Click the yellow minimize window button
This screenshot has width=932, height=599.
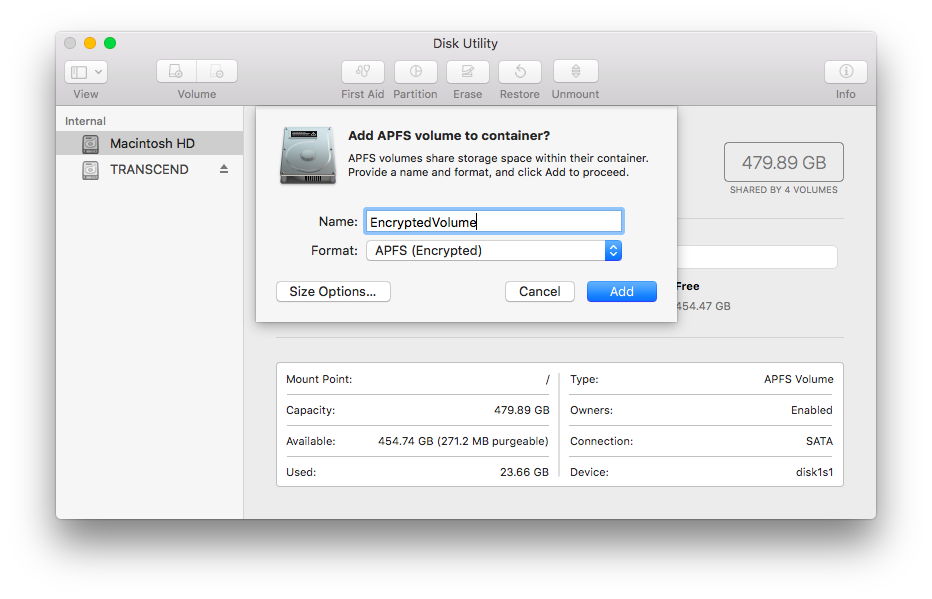tap(90, 43)
